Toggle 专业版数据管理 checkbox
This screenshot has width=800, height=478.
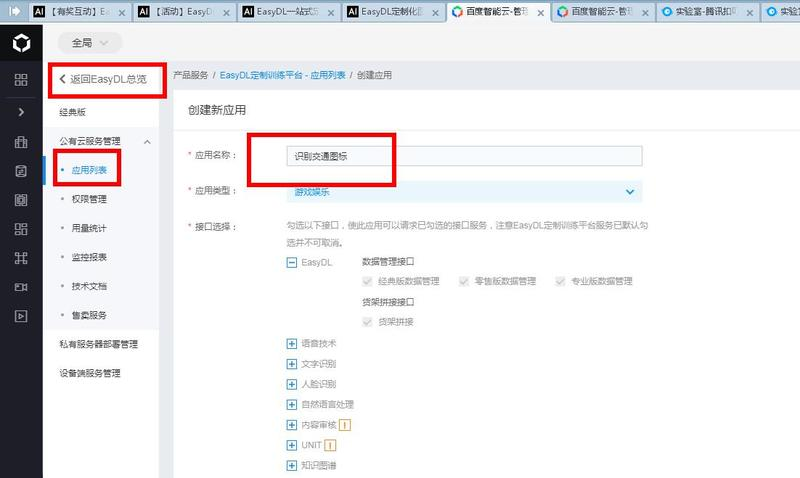pyautogui.click(x=560, y=281)
